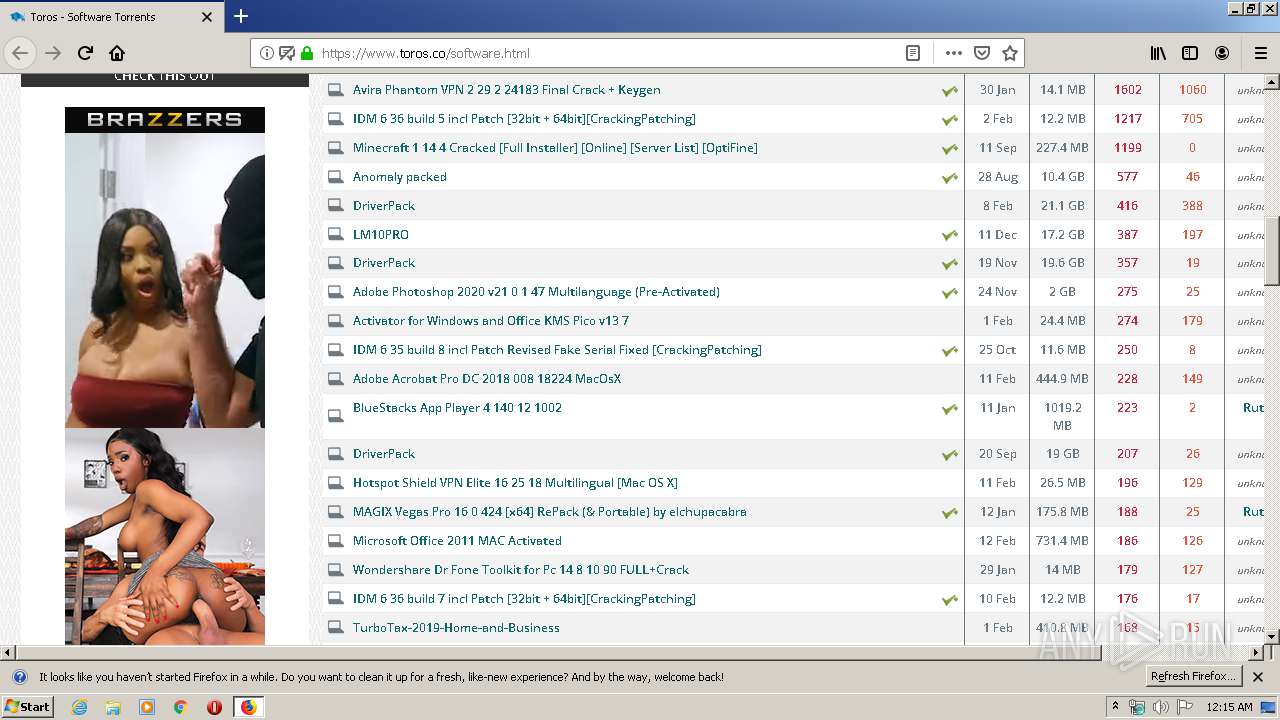Reload the current page
The height and width of the screenshot is (720, 1280).
[85, 53]
